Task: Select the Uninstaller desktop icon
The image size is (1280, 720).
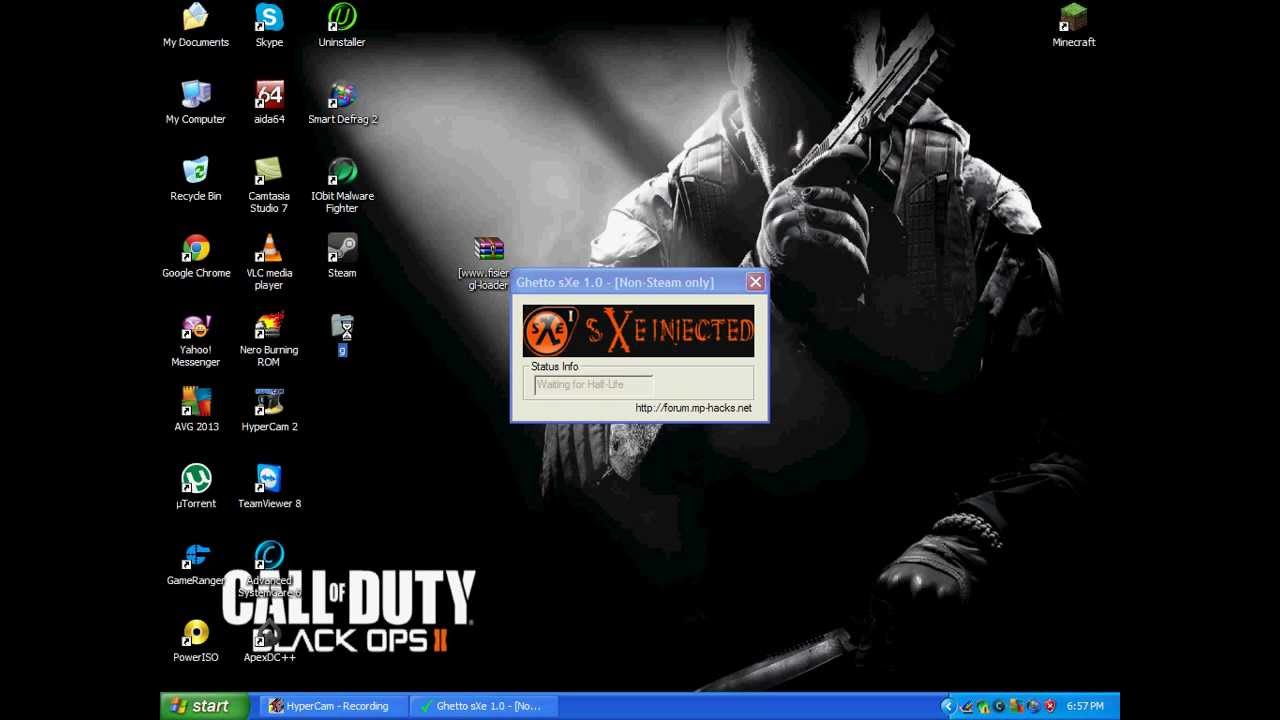Action: pyautogui.click(x=342, y=26)
